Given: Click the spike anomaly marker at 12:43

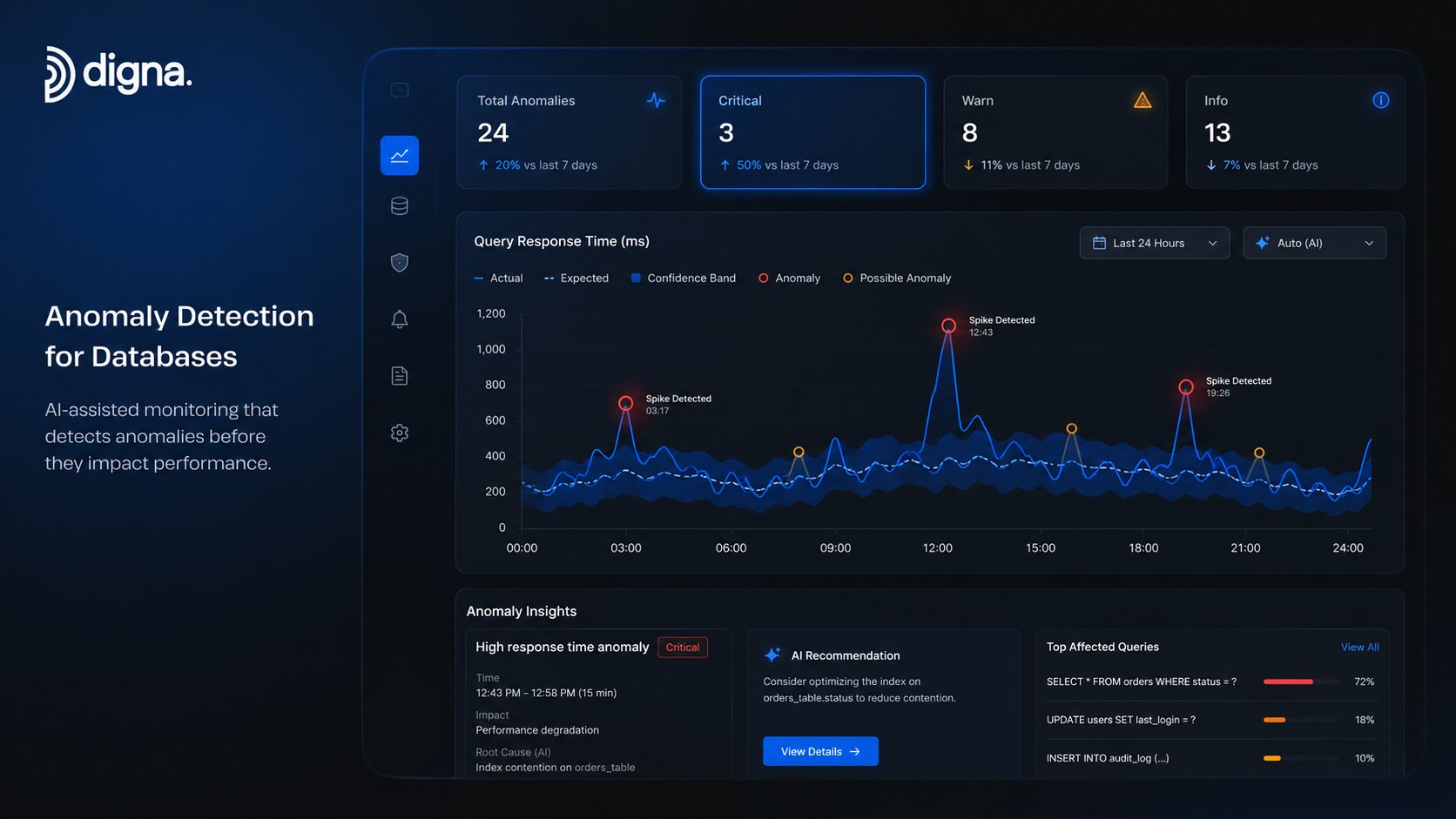Looking at the screenshot, I should click(948, 326).
